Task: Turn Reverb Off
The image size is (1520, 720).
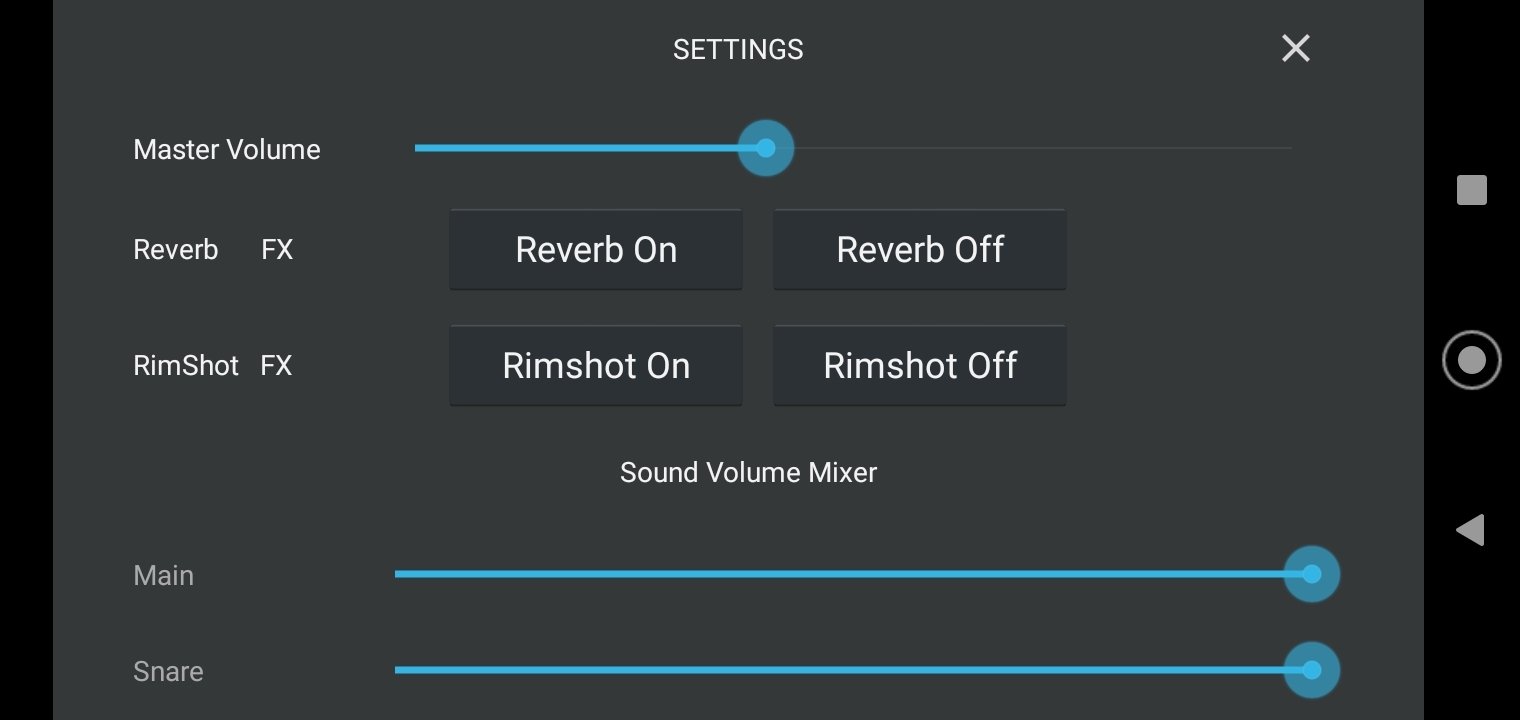Action: pos(919,249)
